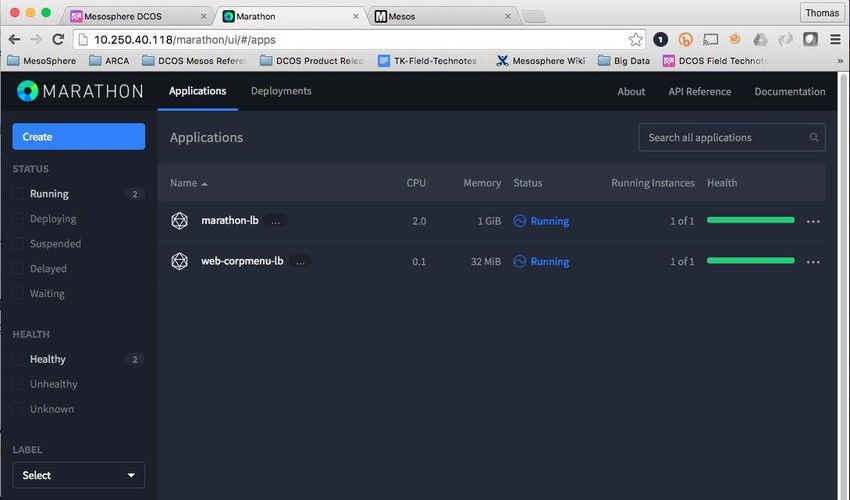Toggle the Unhealthy filter checkbox

click(x=17, y=384)
